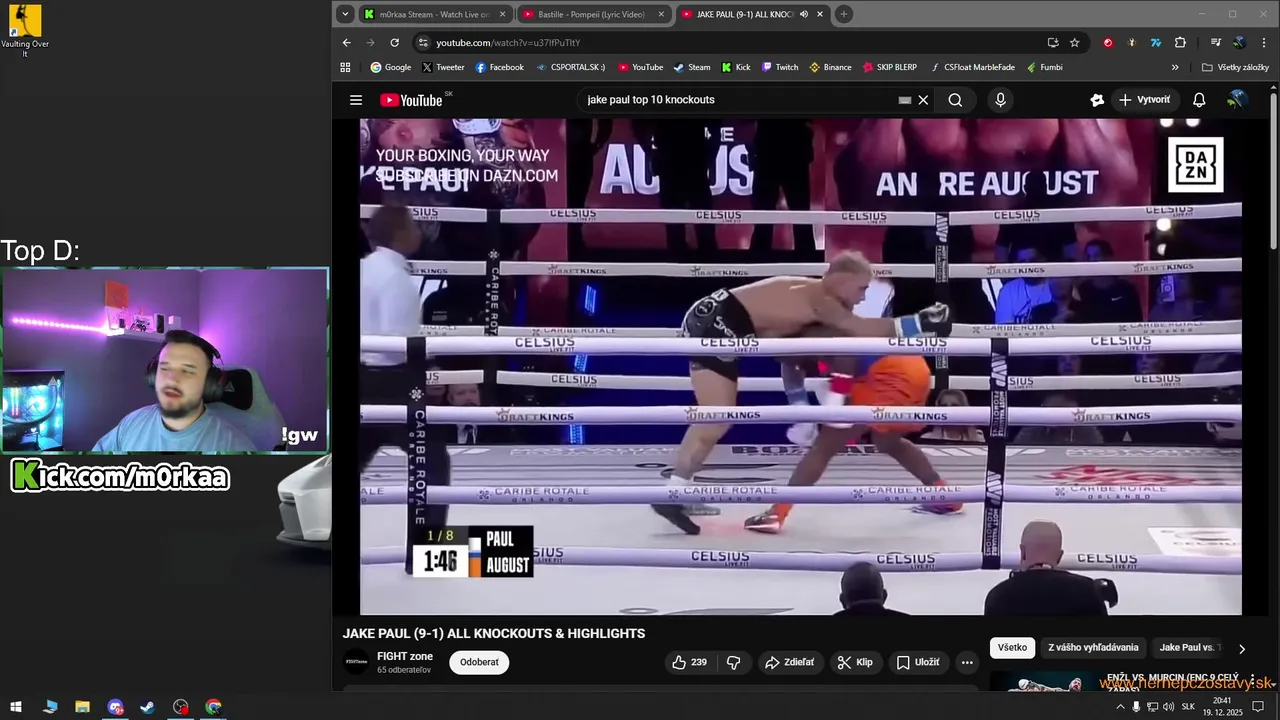This screenshot has width=1280, height=720.
Task: Open volume control in system tray
Action: [x=1168, y=707]
